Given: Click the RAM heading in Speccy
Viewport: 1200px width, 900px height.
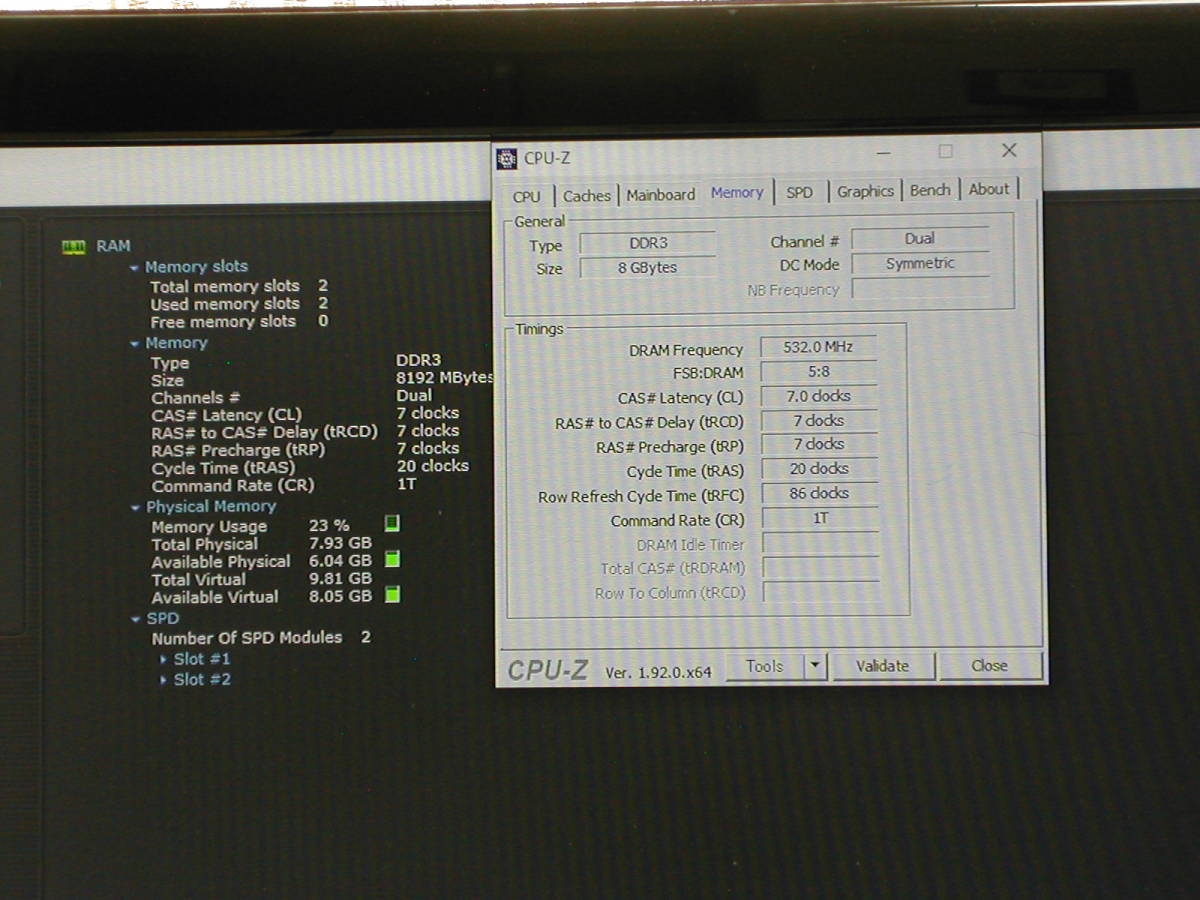Looking at the screenshot, I should (113, 246).
